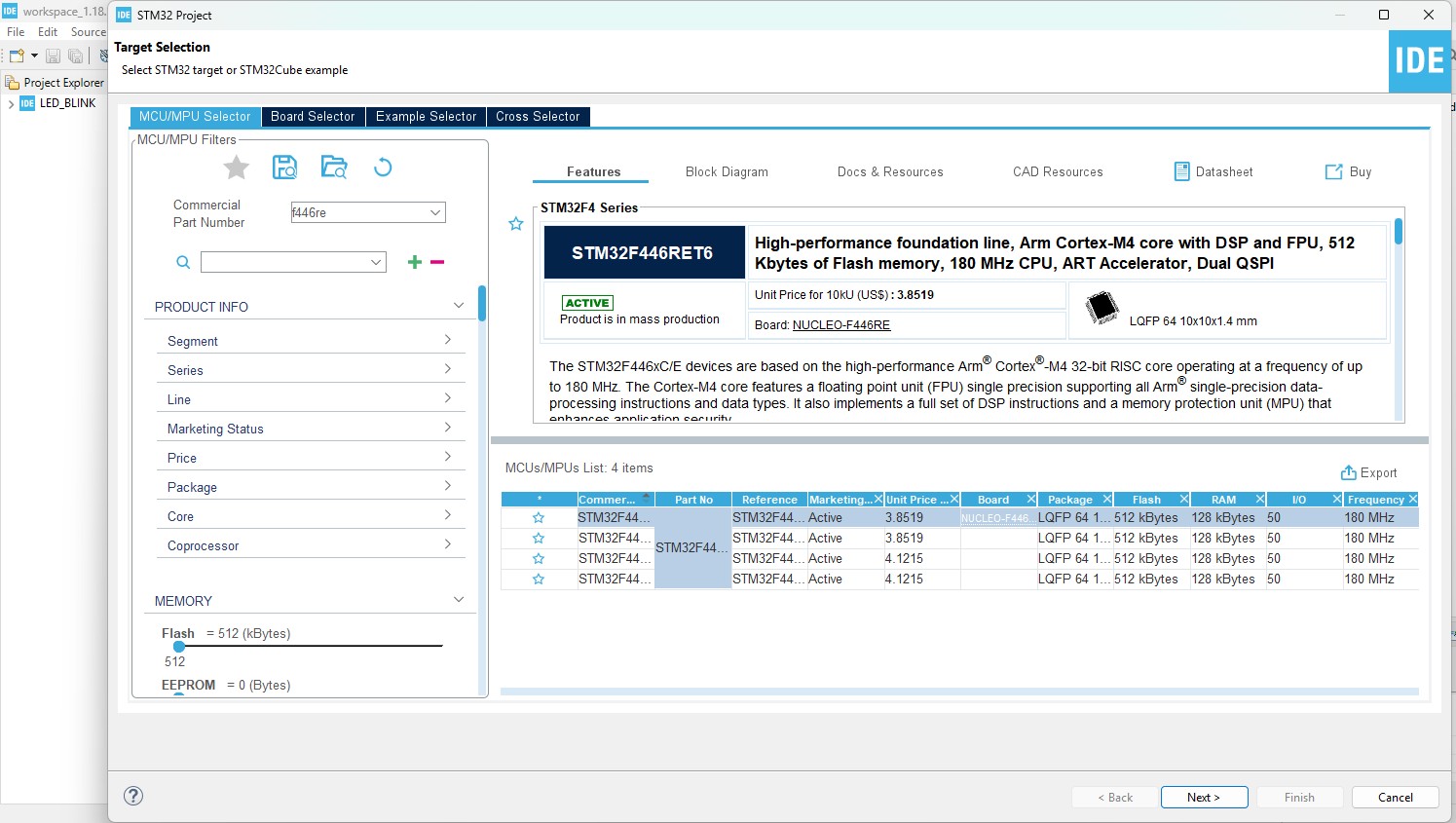1456x823 pixels.
Task: Open the search field dropdown arrow
Action: pos(376,262)
